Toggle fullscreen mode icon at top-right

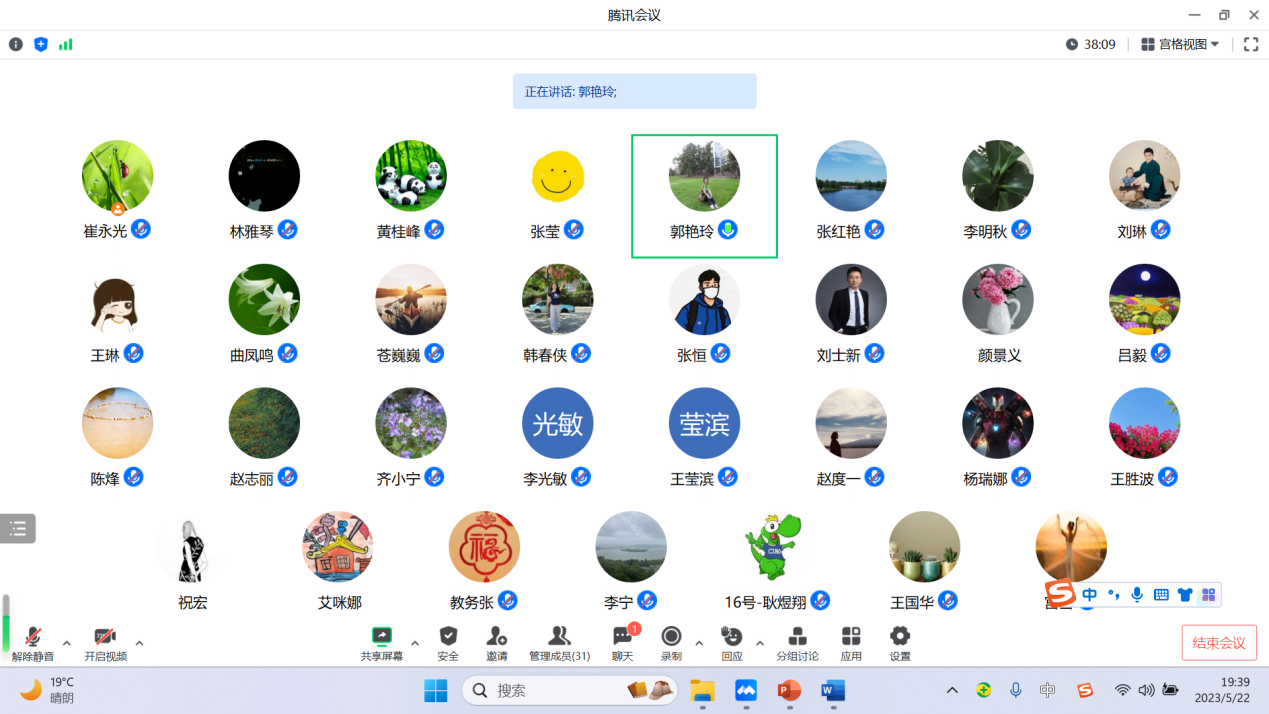point(1251,44)
